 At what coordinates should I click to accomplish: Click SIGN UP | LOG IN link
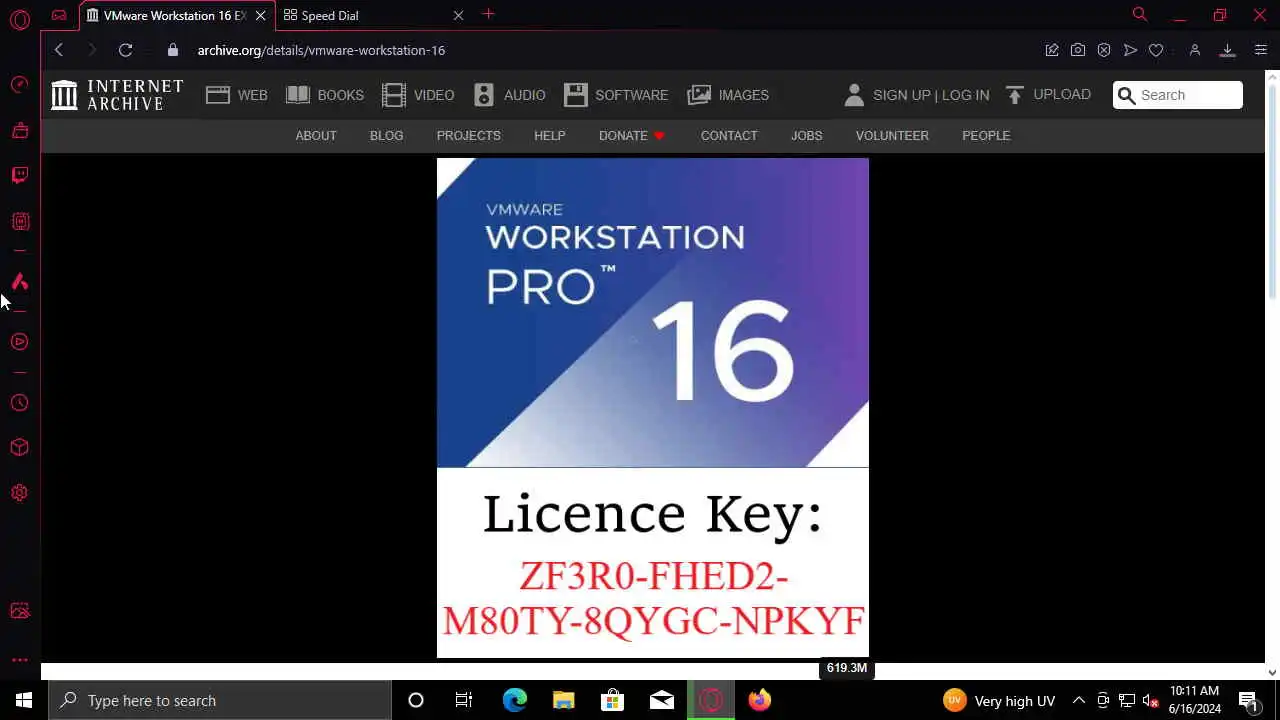click(931, 95)
